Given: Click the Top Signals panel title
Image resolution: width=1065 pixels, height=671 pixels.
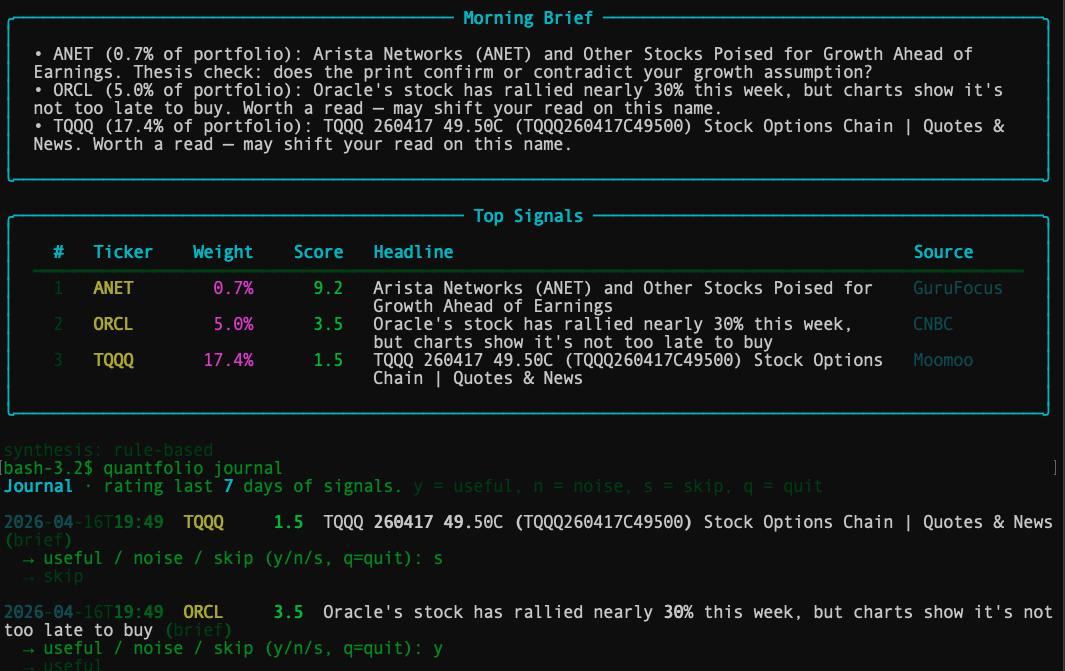Looking at the screenshot, I should (528, 216).
